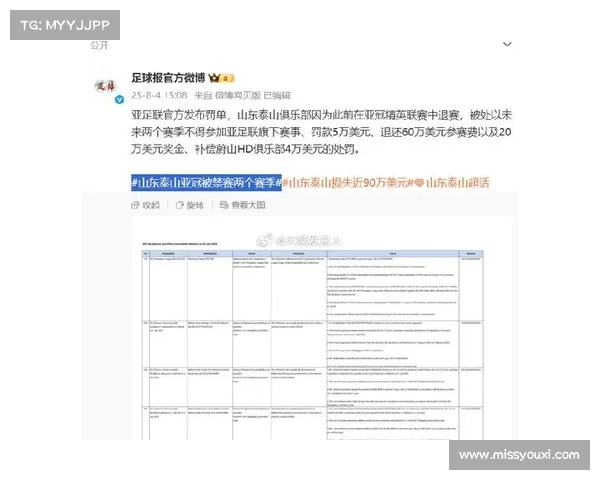Click the blue verified badge on avatar

click(x=119, y=100)
